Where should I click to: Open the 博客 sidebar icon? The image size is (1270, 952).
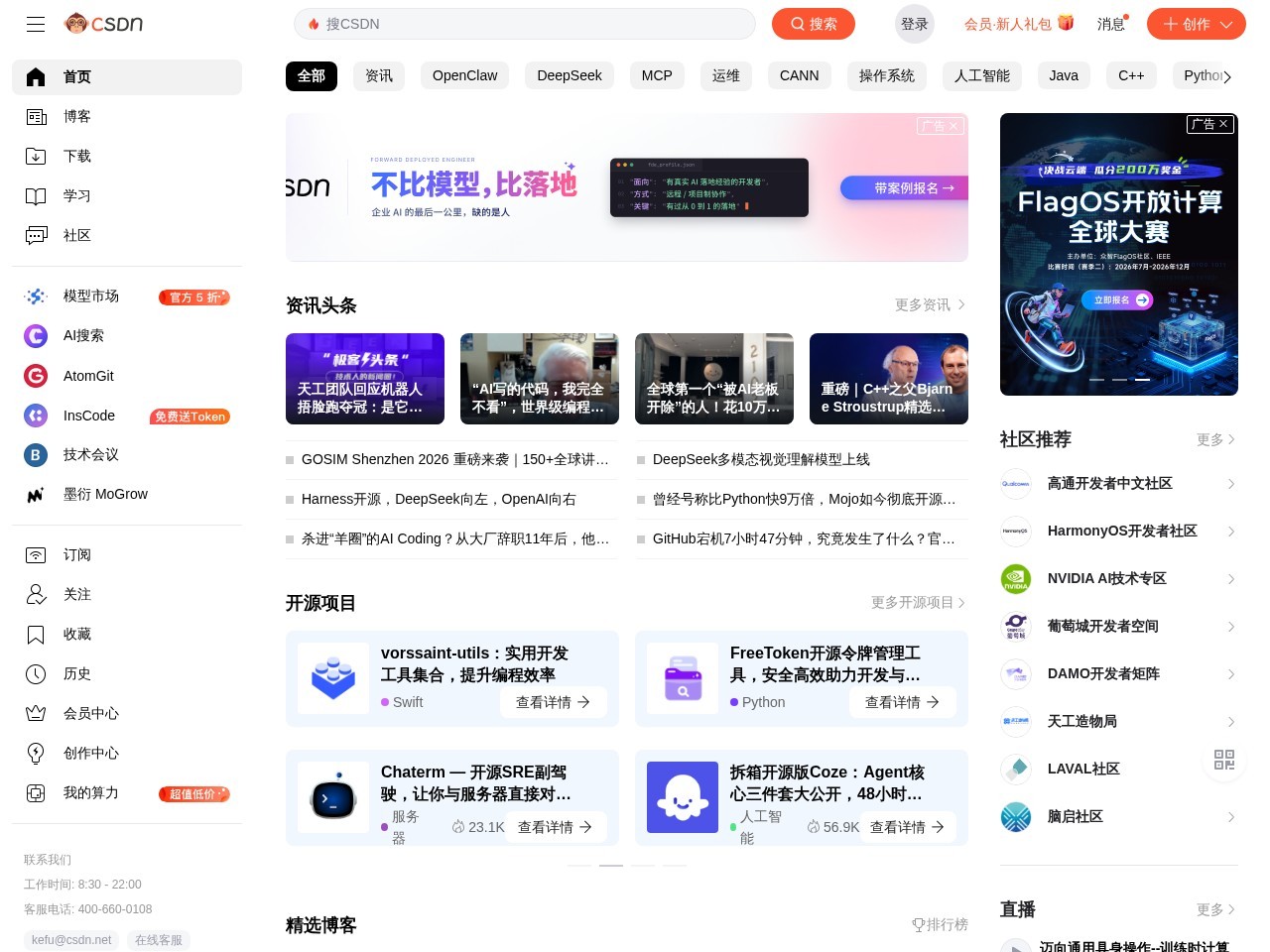click(x=36, y=116)
